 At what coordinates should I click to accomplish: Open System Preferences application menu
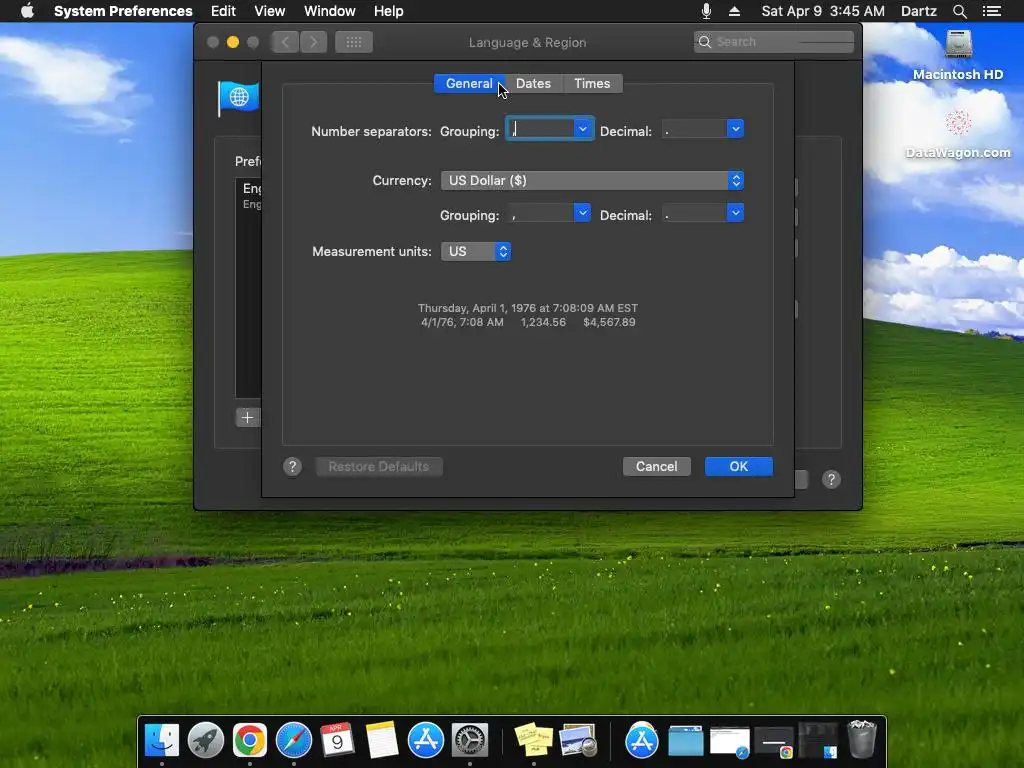point(123,11)
